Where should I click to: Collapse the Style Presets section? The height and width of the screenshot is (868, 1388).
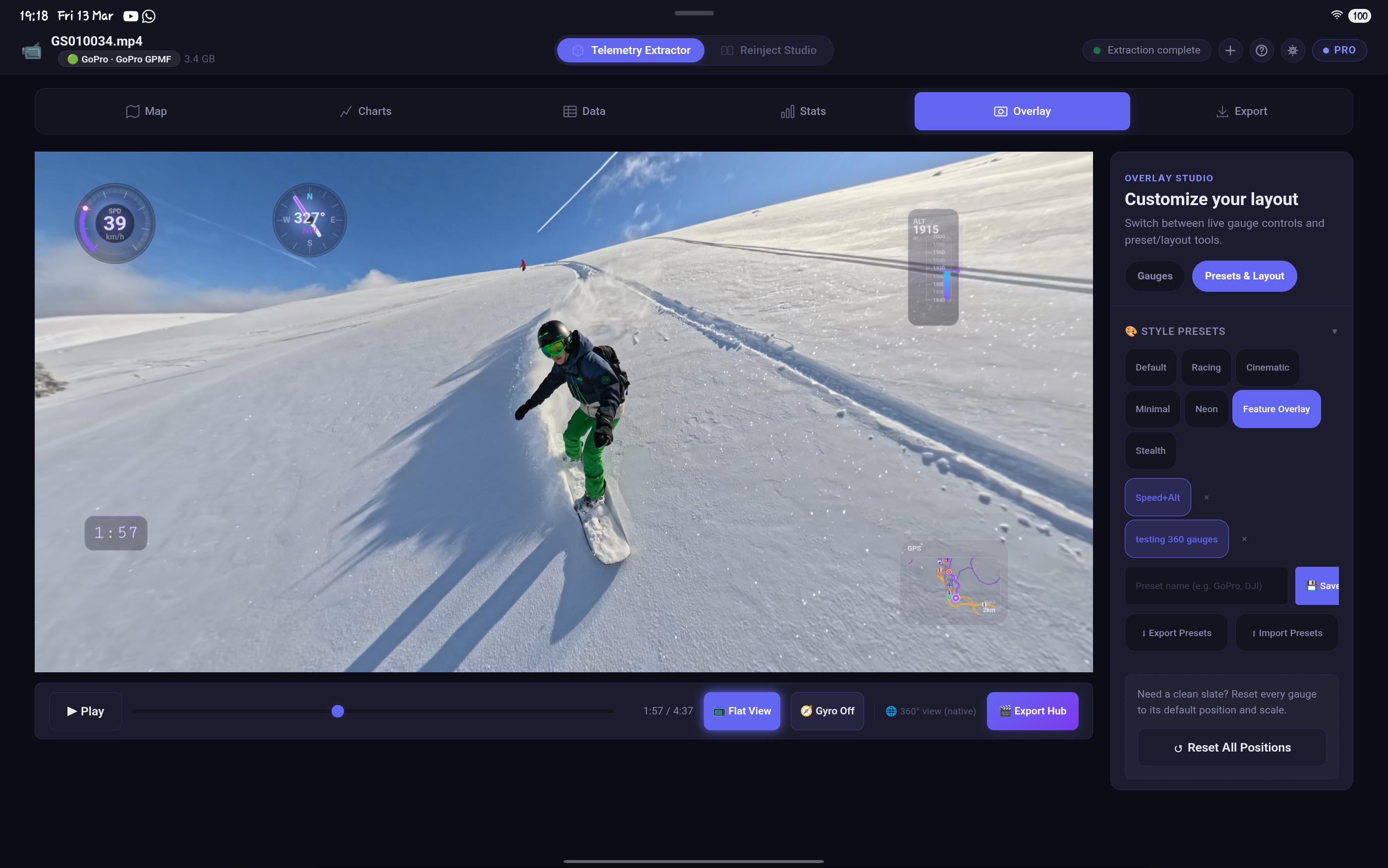[1335, 331]
